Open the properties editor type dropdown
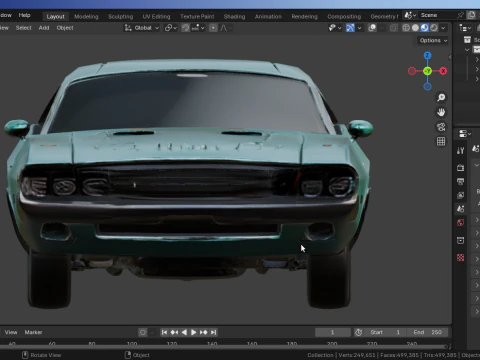This screenshot has height=360, width=480. [x=465, y=134]
